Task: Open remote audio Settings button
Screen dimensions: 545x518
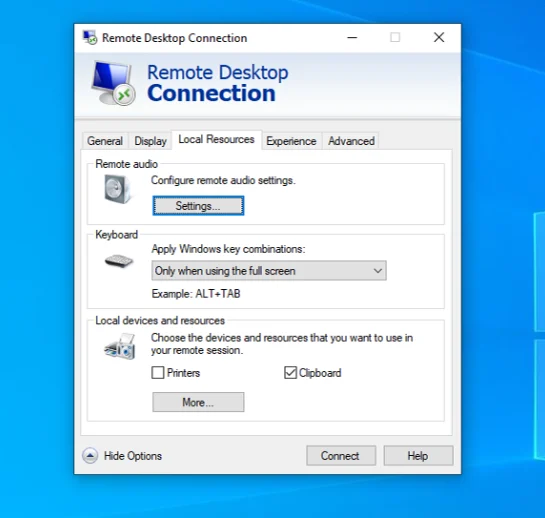Action: tap(198, 206)
